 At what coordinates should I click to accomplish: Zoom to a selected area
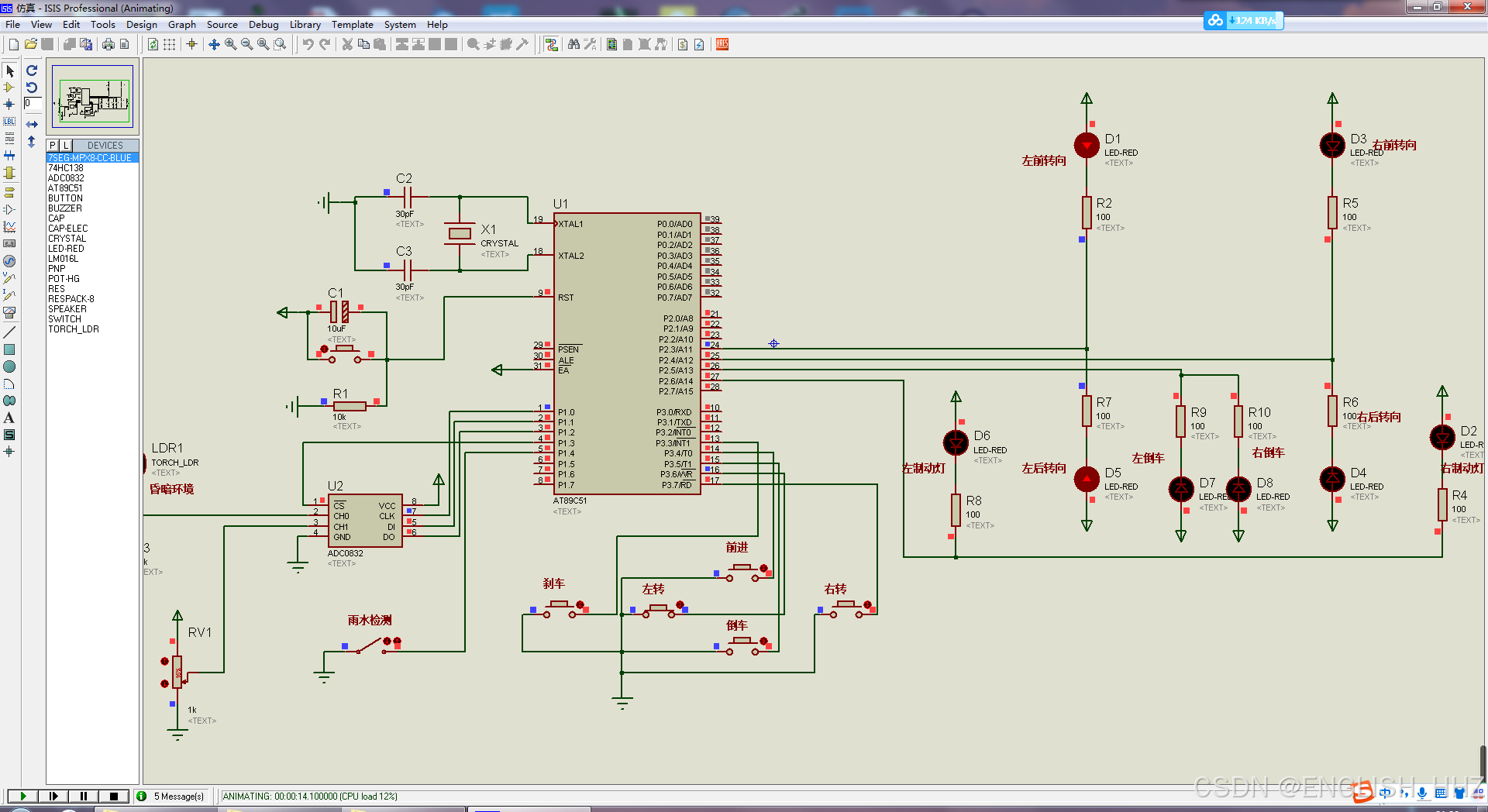(x=280, y=44)
